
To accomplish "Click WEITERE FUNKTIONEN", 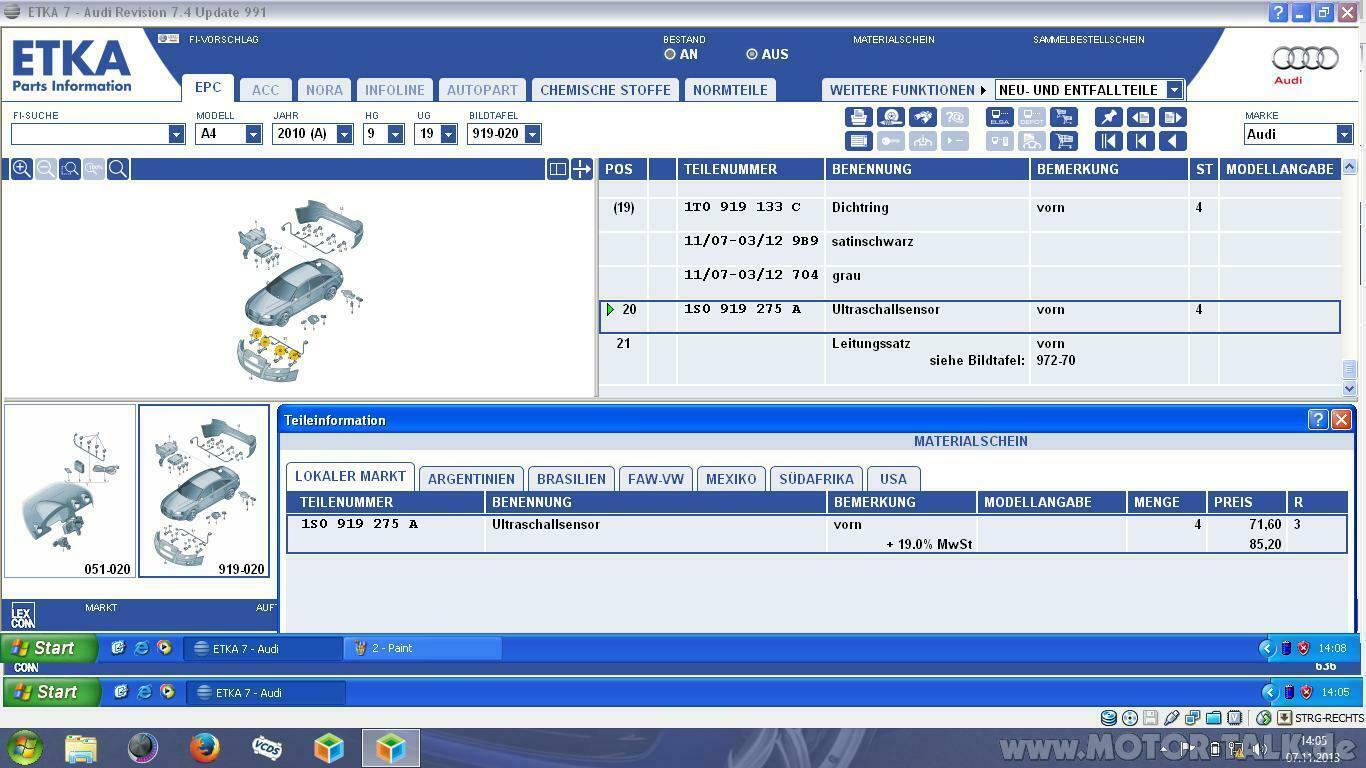I will tap(900, 90).
